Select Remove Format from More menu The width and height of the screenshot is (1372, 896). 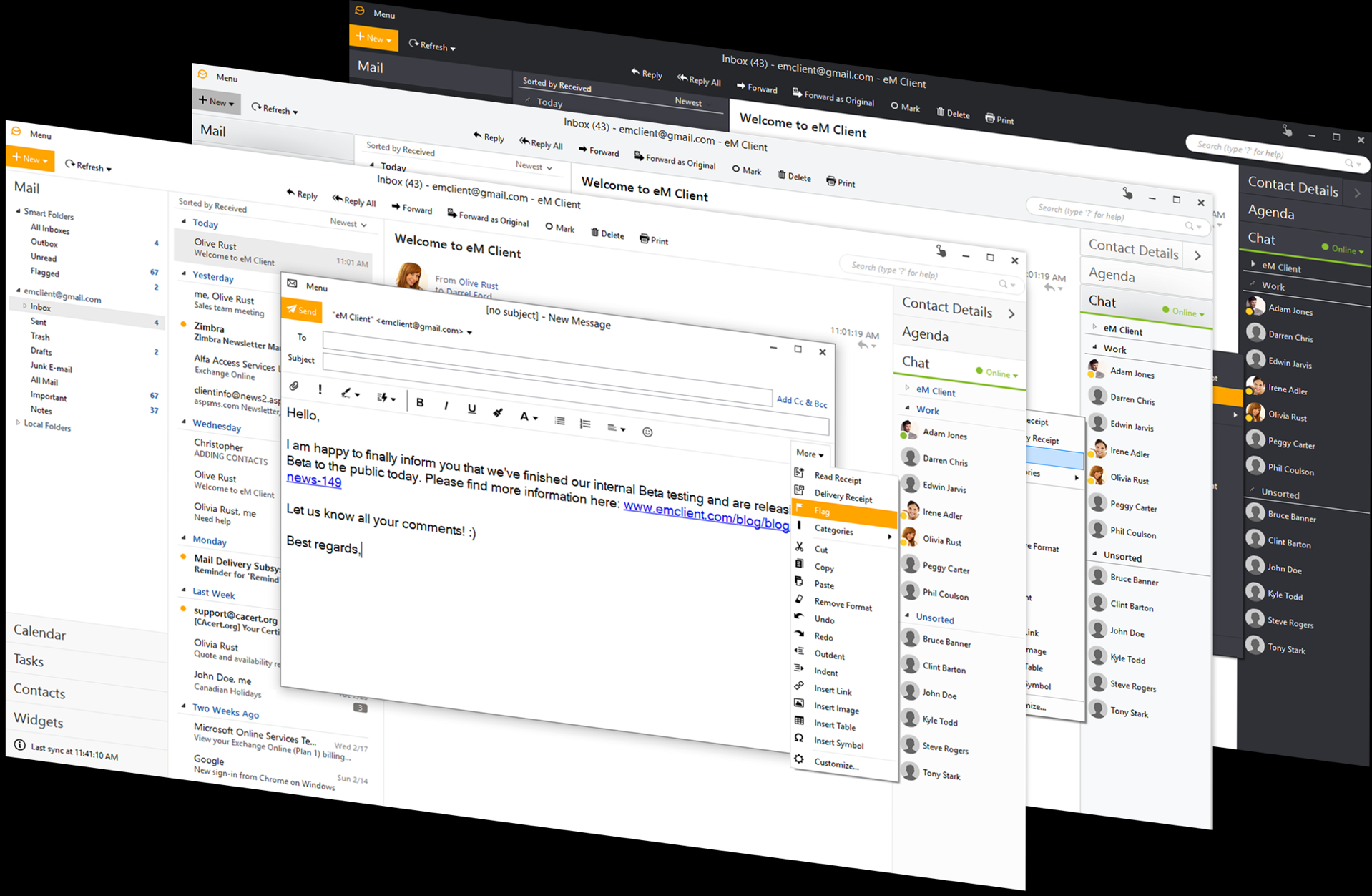click(x=843, y=605)
